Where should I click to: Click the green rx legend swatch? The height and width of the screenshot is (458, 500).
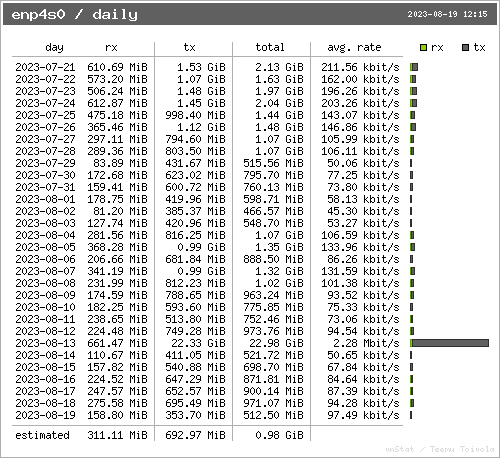(x=423, y=48)
